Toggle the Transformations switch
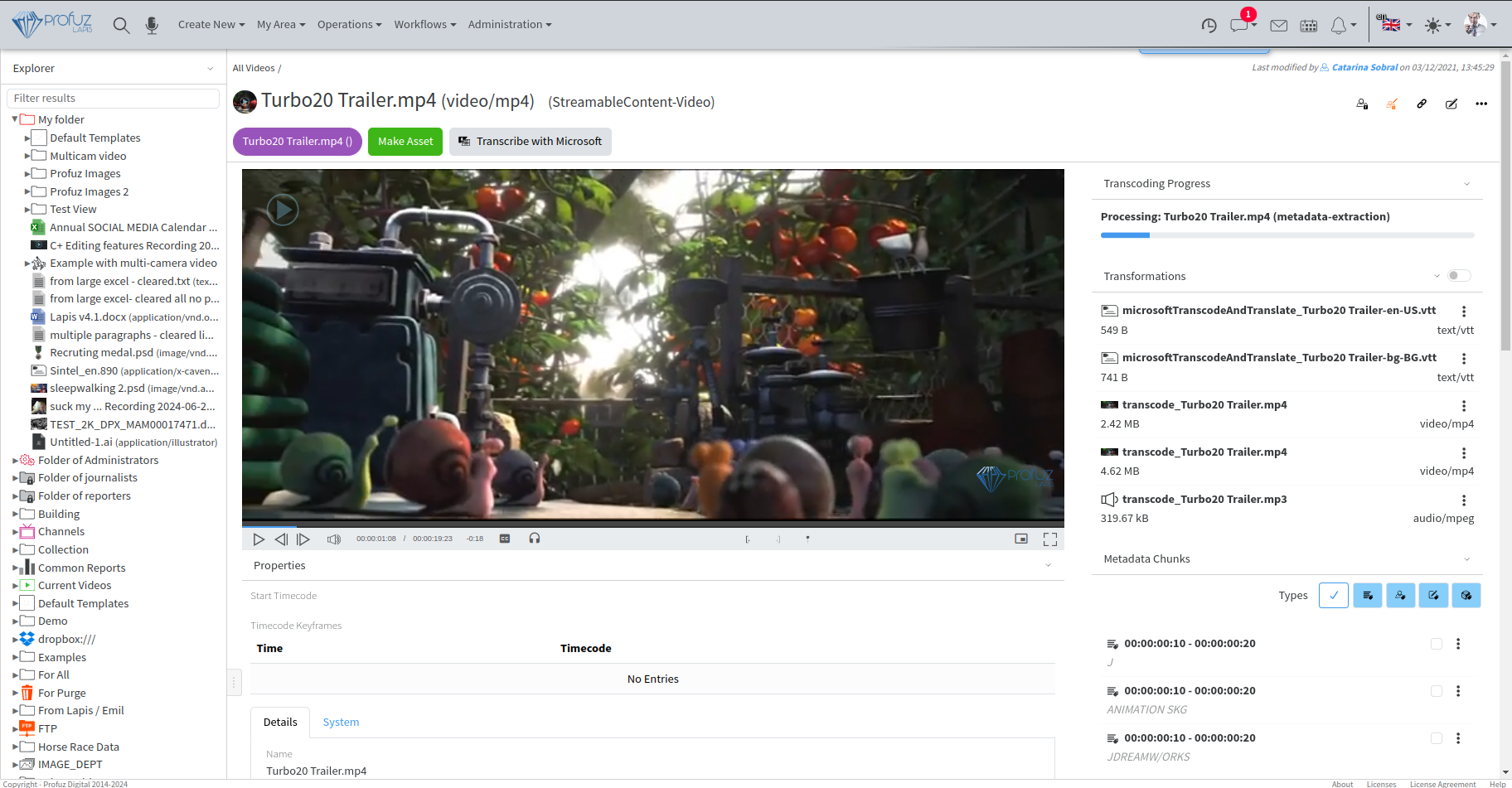 pyautogui.click(x=1459, y=276)
